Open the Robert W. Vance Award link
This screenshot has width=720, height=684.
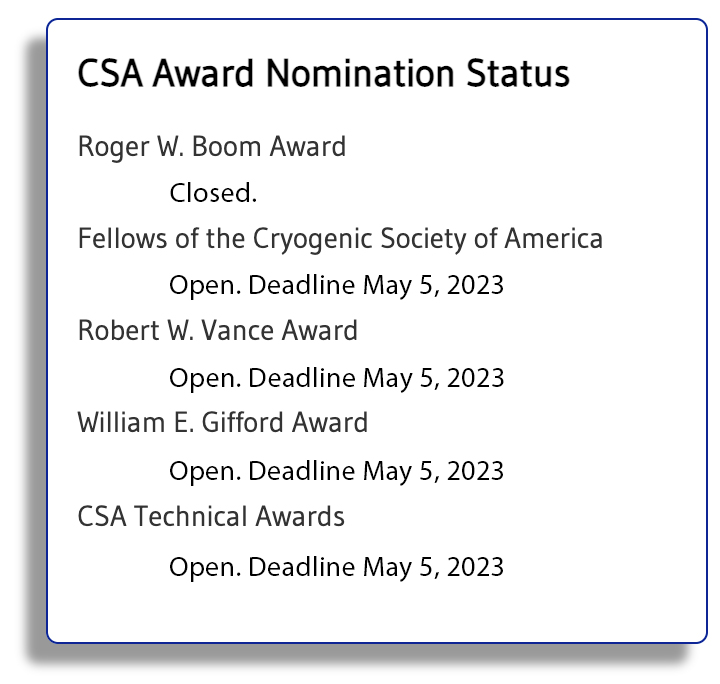pyautogui.click(x=218, y=331)
